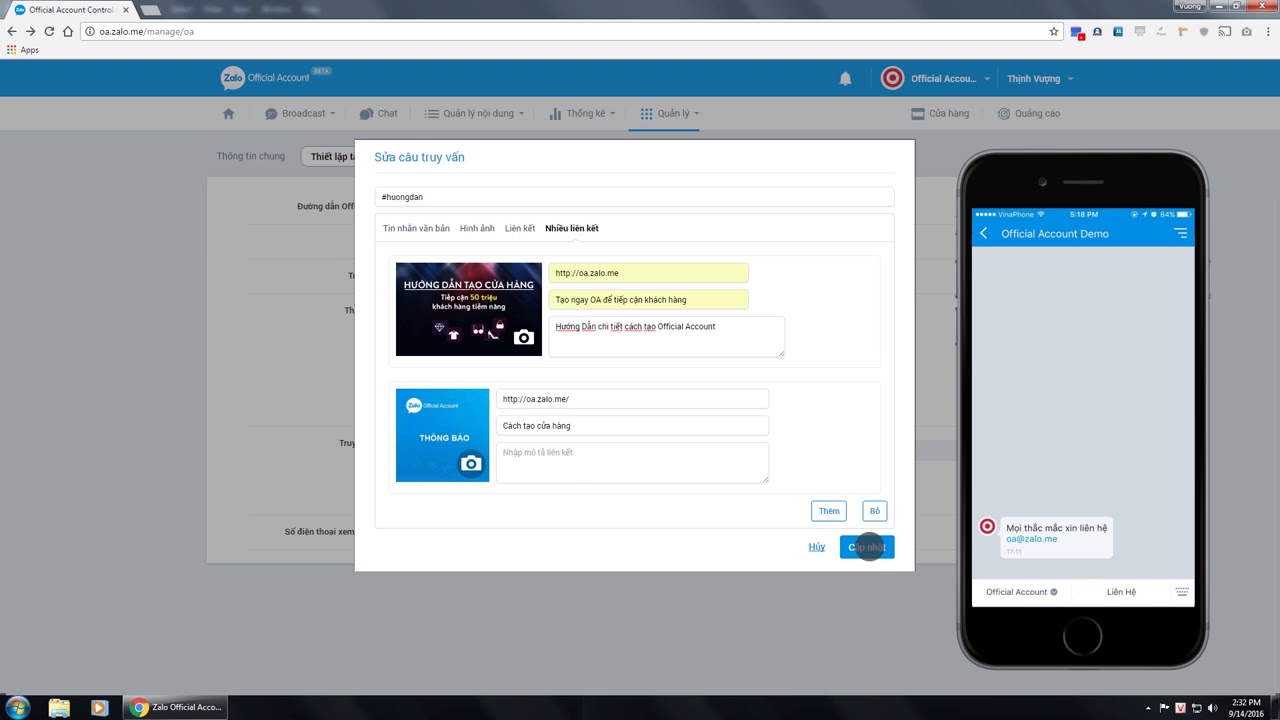Switch to the Tin nhắn văn bản tab
The width and height of the screenshot is (1280, 720).
[416, 228]
